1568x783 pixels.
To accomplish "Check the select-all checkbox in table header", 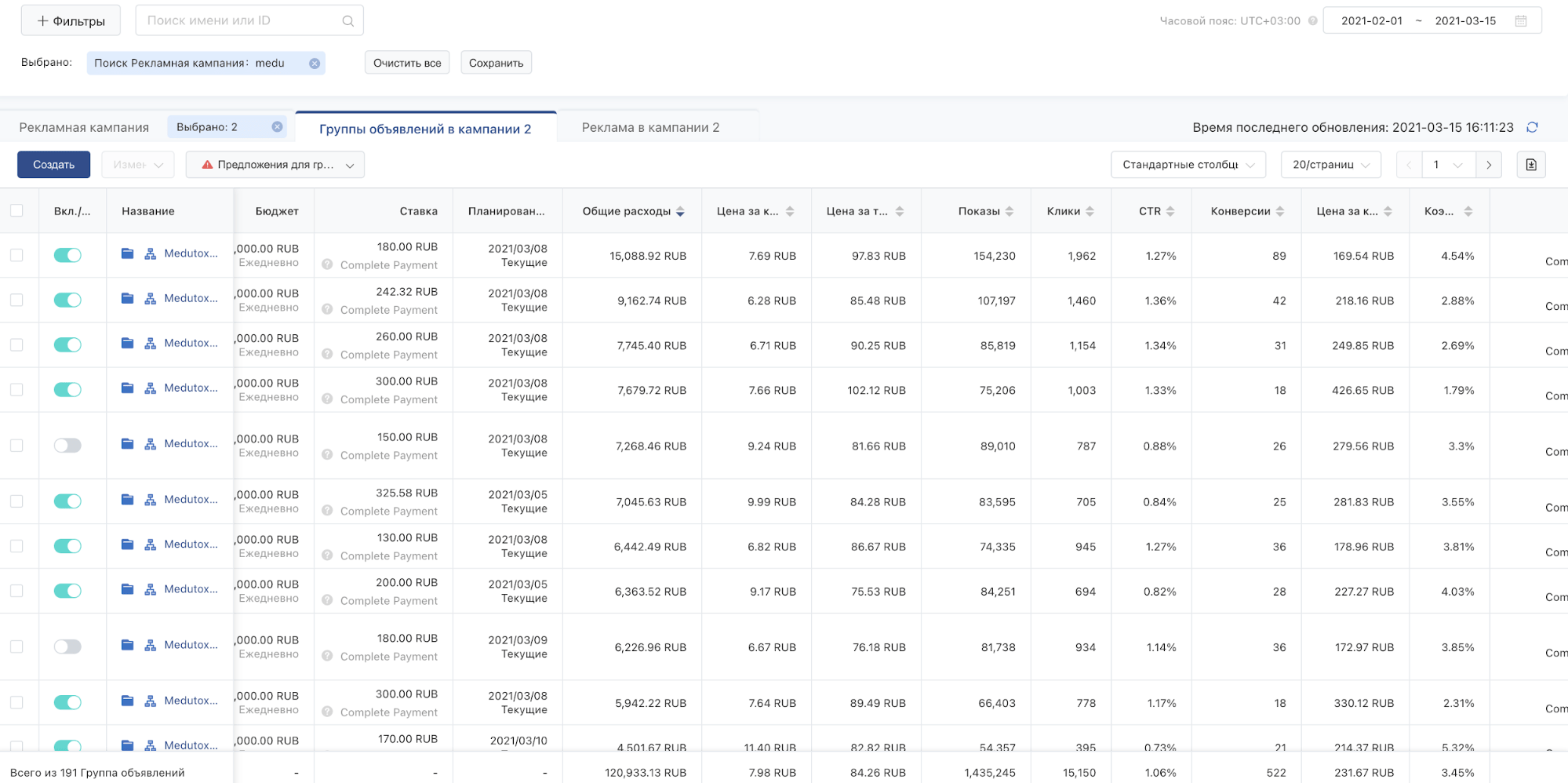I will pos(16,210).
